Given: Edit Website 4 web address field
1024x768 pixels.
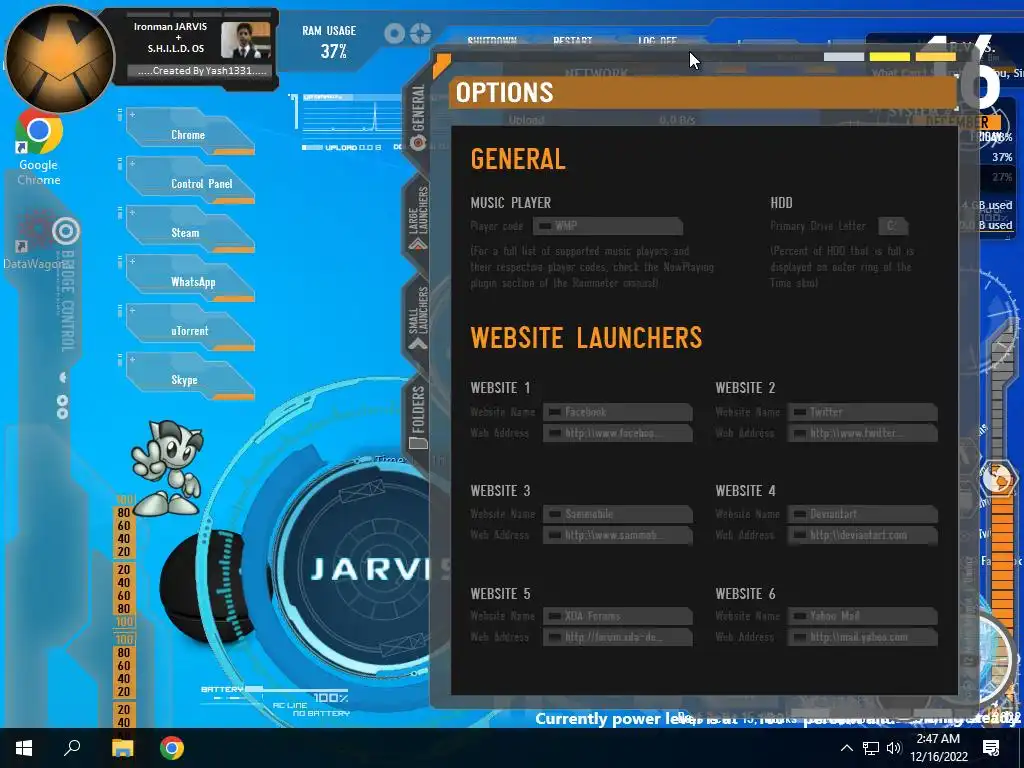Looking at the screenshot, I should [863, 535].
